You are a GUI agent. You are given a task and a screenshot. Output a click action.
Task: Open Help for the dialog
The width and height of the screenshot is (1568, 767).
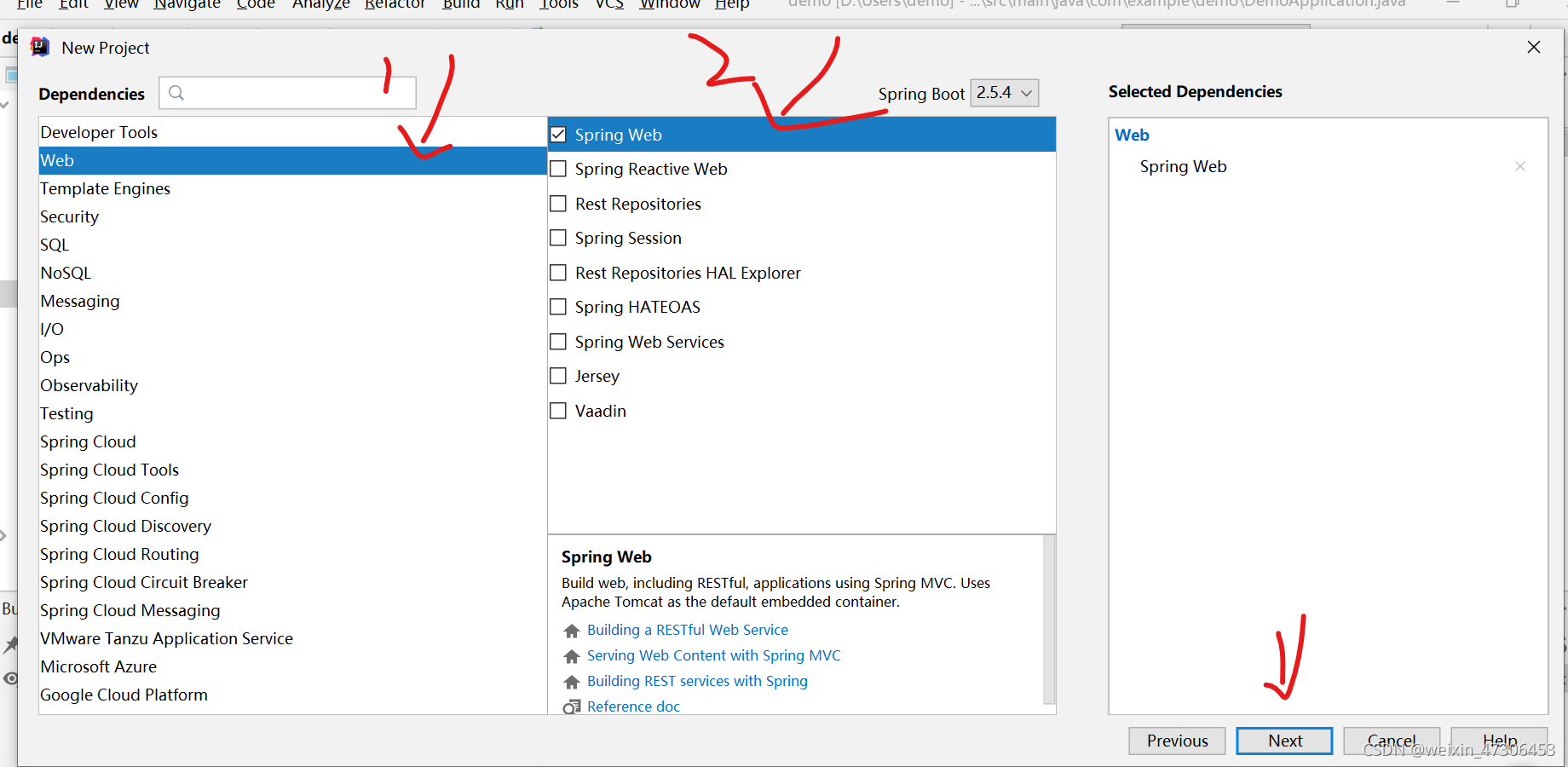(1499, 741)
